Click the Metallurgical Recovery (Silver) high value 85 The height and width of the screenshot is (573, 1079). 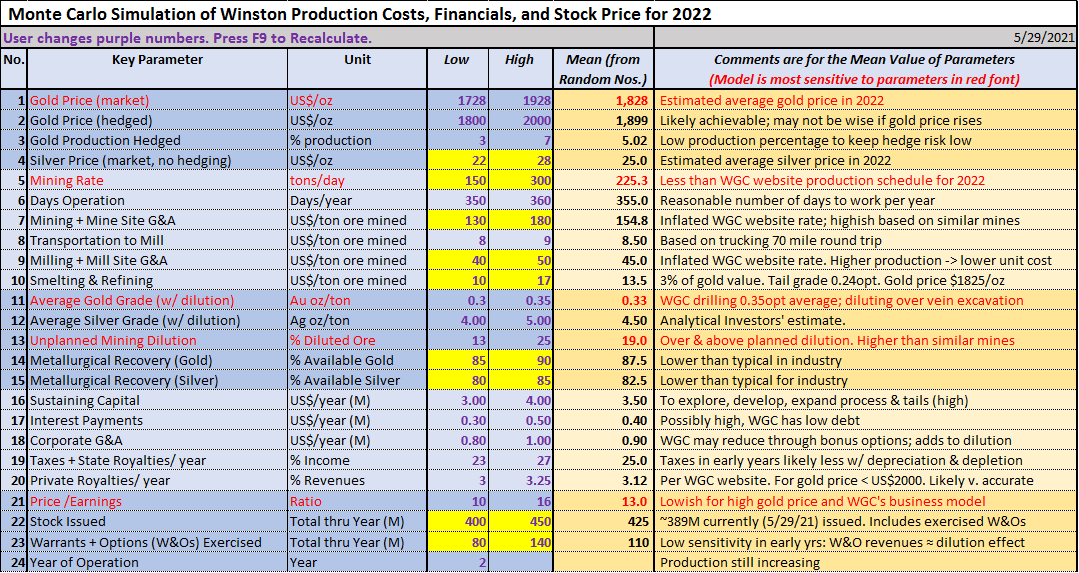click(x=520, y=380)
